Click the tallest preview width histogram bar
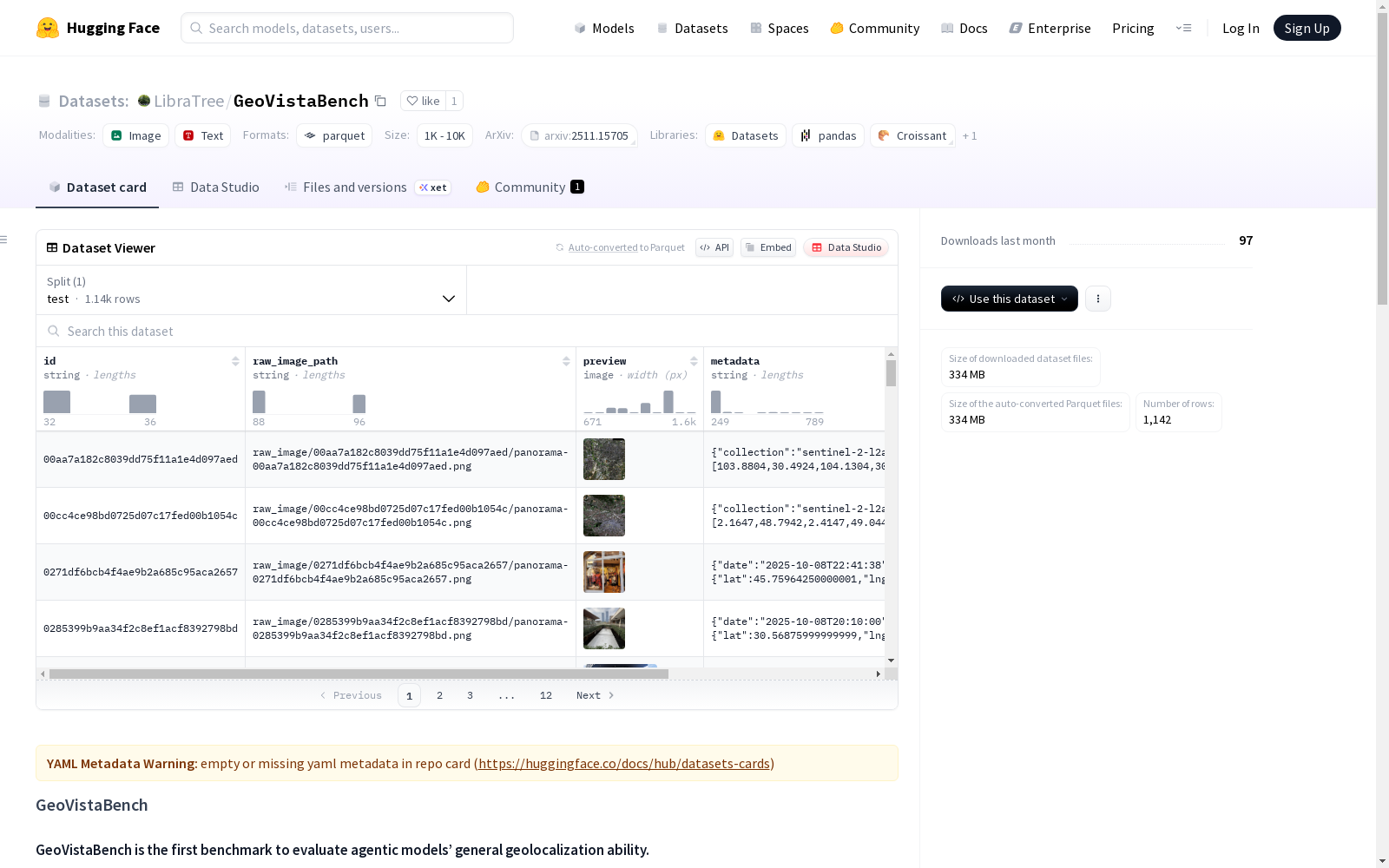Screen dimensions: 1389x868 (x=668, y=402)
